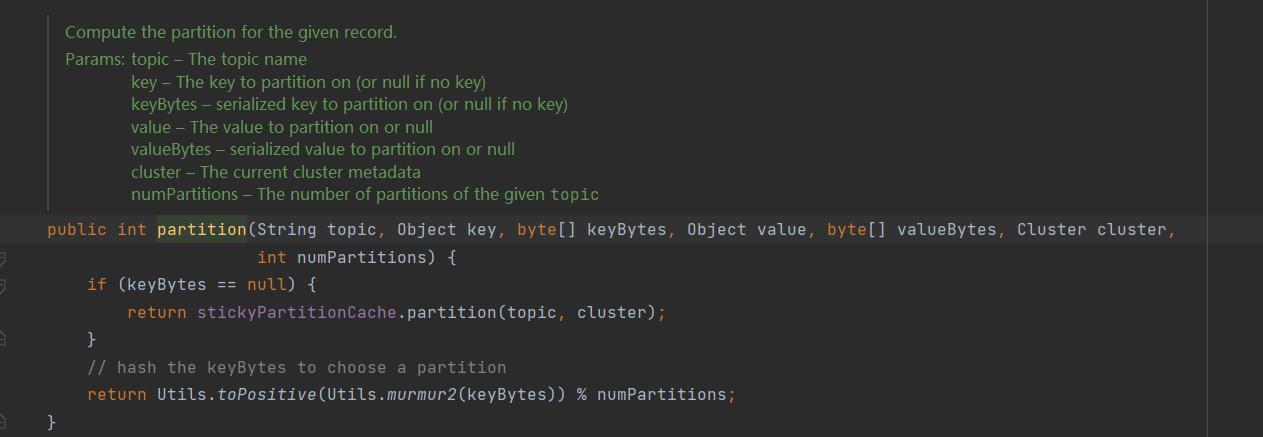1263x437 pixels.
Task: Collapse the partition method using its gutter fold marker
Action: coord(3,258)
